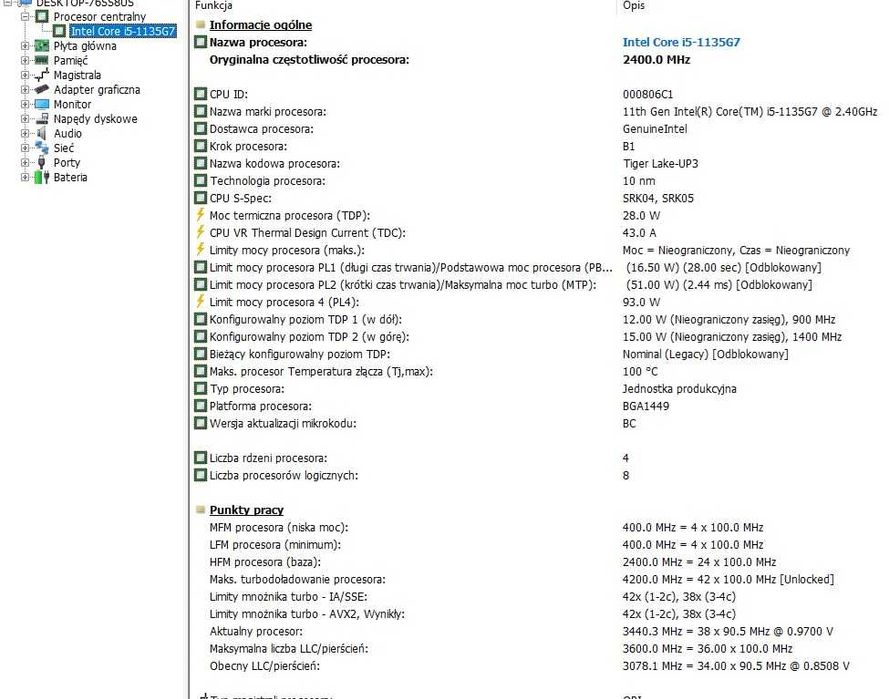Image resolution: width=889 pixels, height=699 pixels.
Task: Expand the Magistrala node
Action: (25, 75)
